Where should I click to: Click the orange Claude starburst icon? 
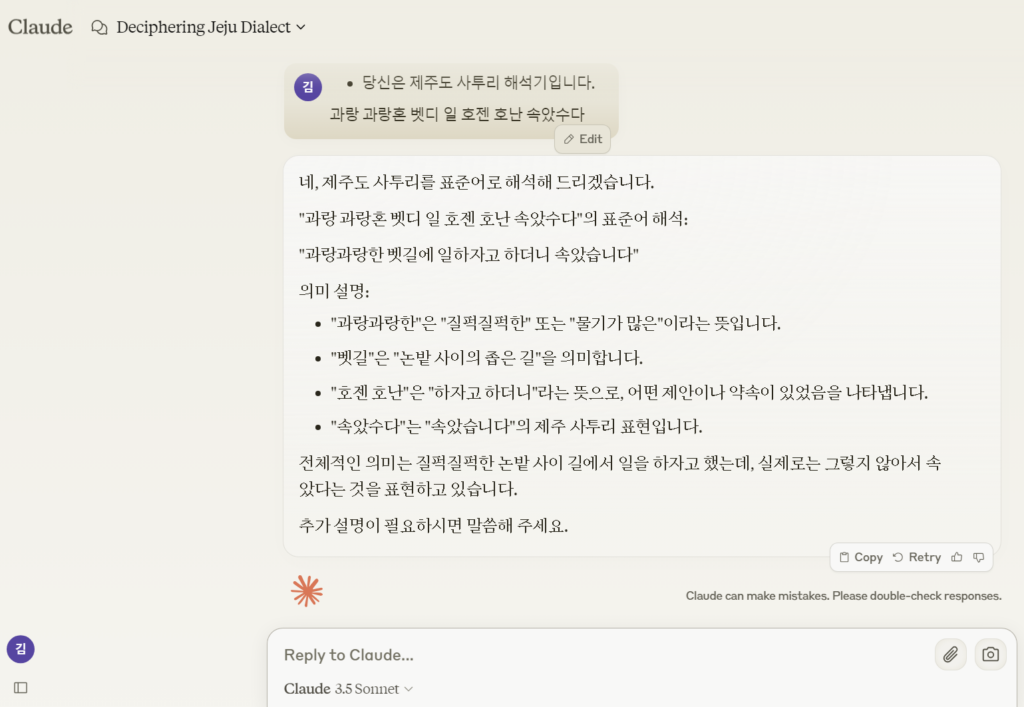point(307,591)
